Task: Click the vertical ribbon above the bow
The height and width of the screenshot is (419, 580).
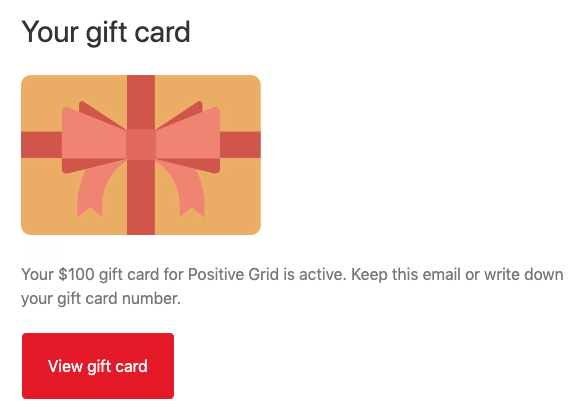Action: click(141, 102)
